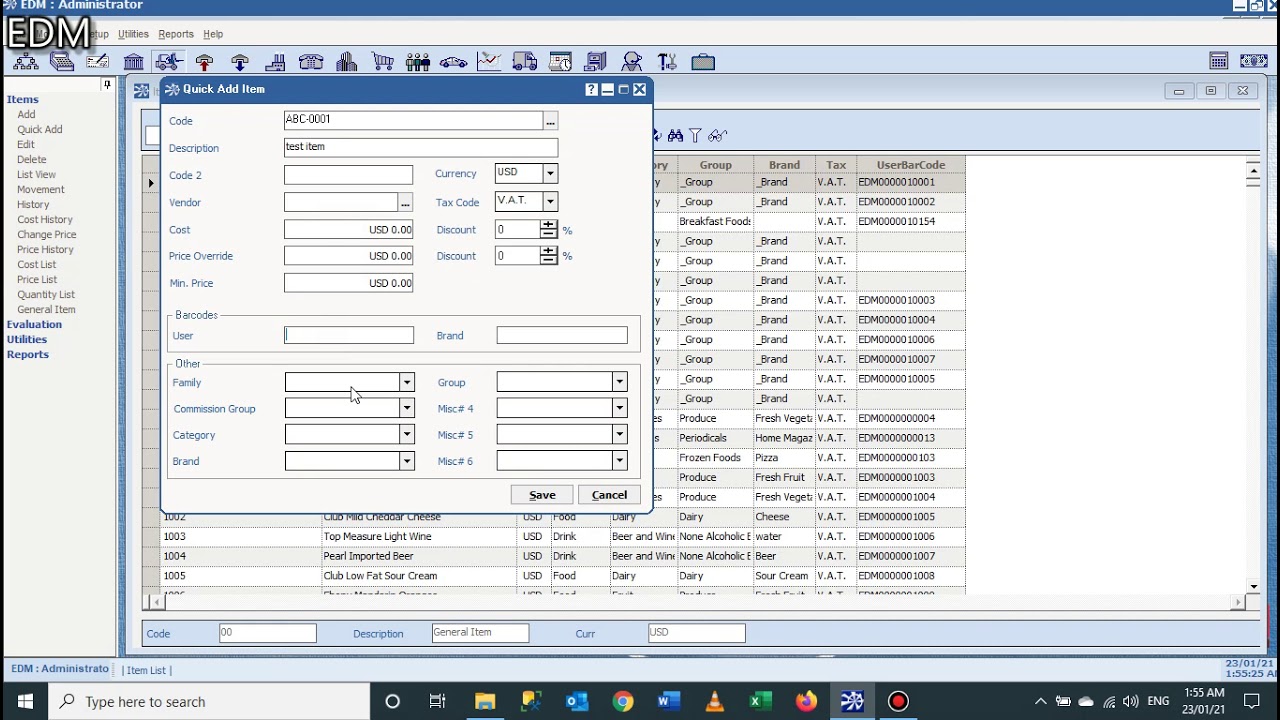
Task: Open the Tax Code dropdown showing V.A.T.
Action: pos(549,201)
